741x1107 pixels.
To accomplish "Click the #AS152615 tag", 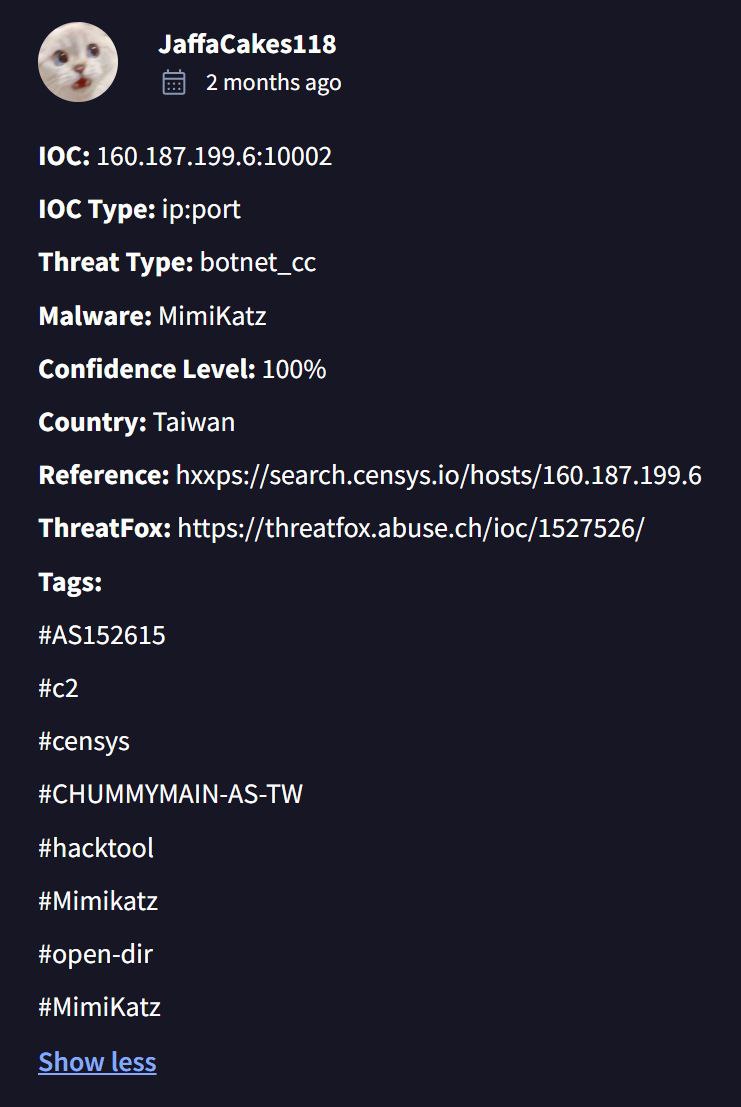I will pos(102,635).
